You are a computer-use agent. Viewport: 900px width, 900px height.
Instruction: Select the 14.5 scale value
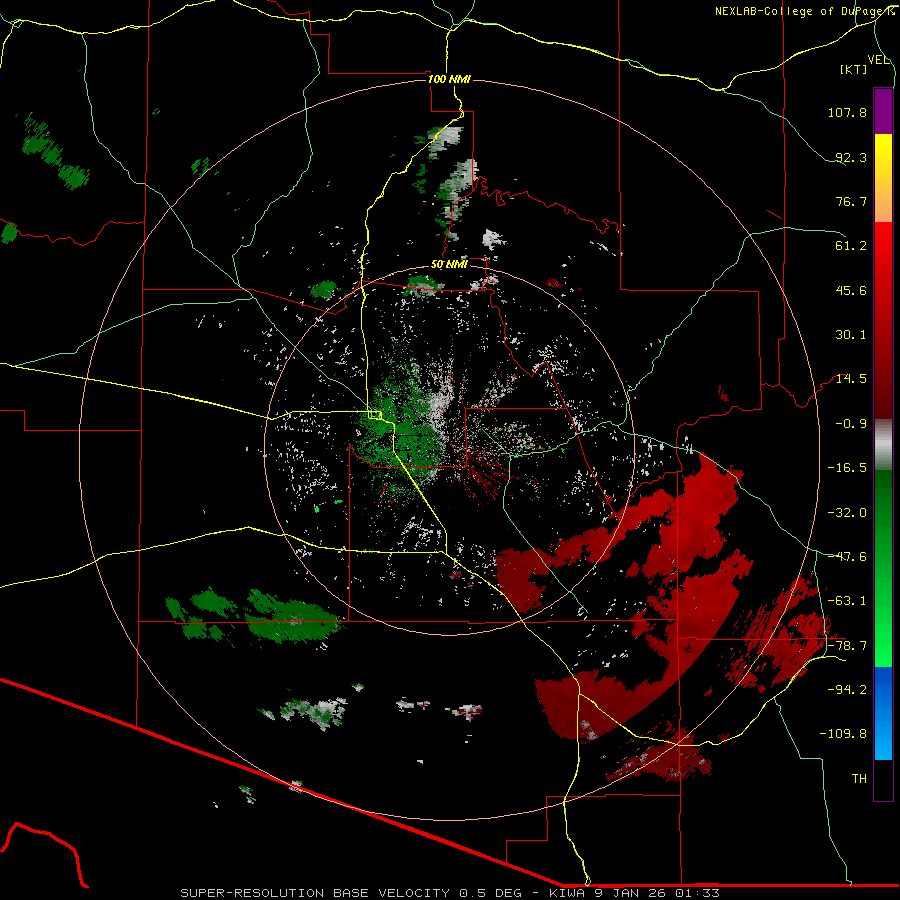[x=851, y=379]
